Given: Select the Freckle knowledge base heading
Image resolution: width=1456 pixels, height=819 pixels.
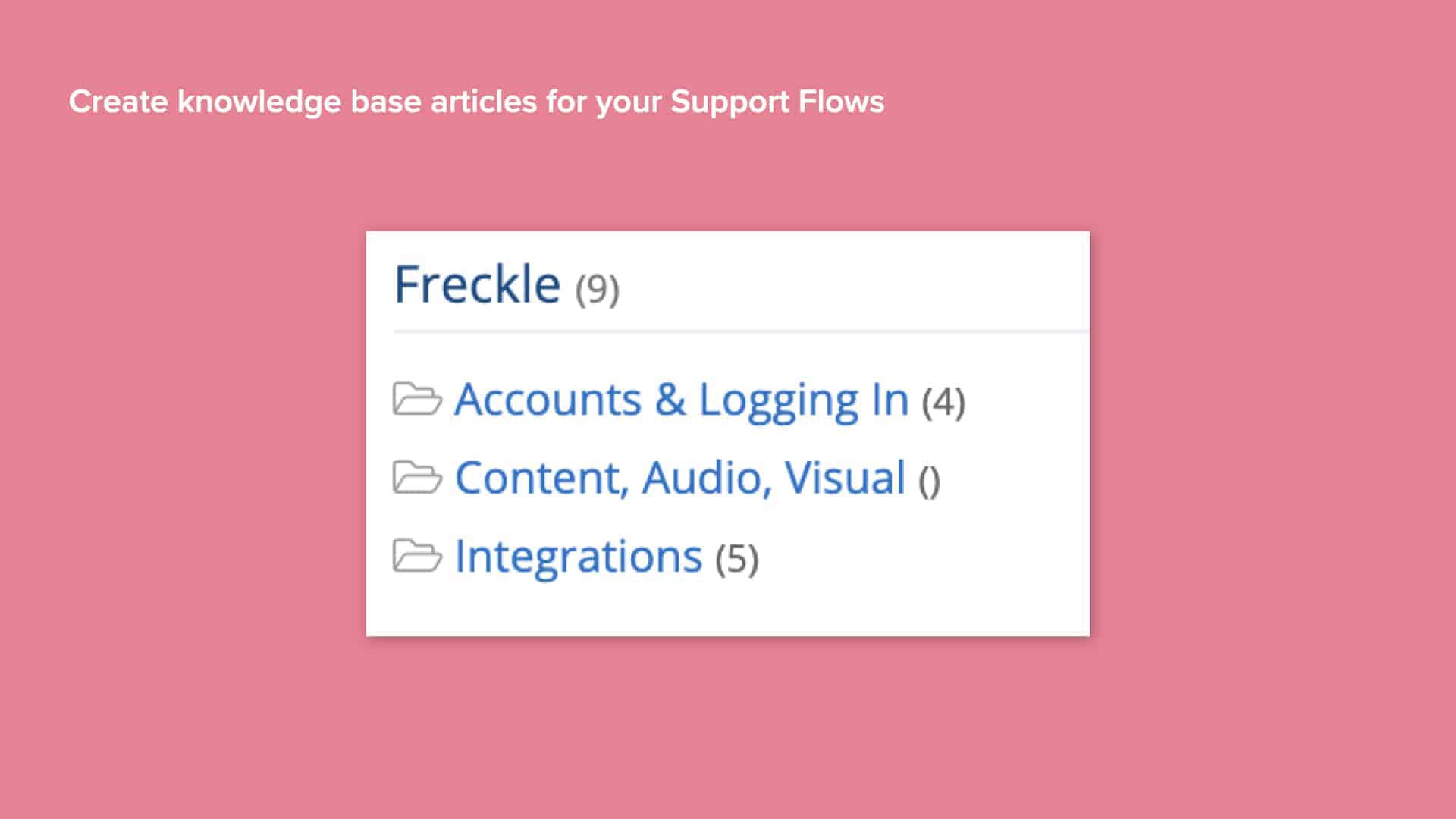Looking at the screenshot, I should point(478,284).
